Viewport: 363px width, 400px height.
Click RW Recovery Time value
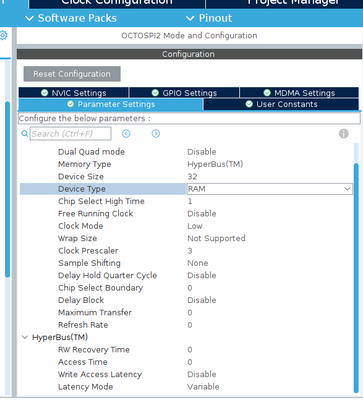(190, 350)
